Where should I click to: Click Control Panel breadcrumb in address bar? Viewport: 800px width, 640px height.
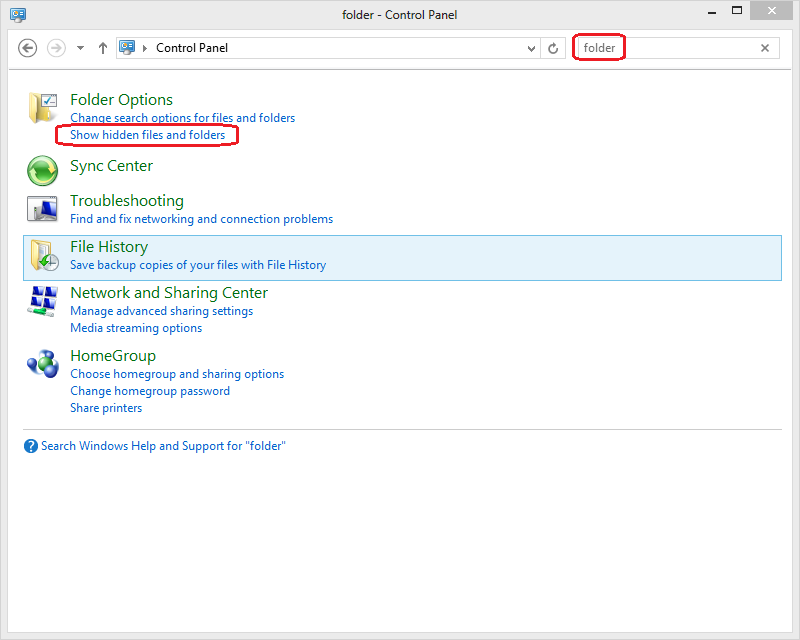click(192, 48)
